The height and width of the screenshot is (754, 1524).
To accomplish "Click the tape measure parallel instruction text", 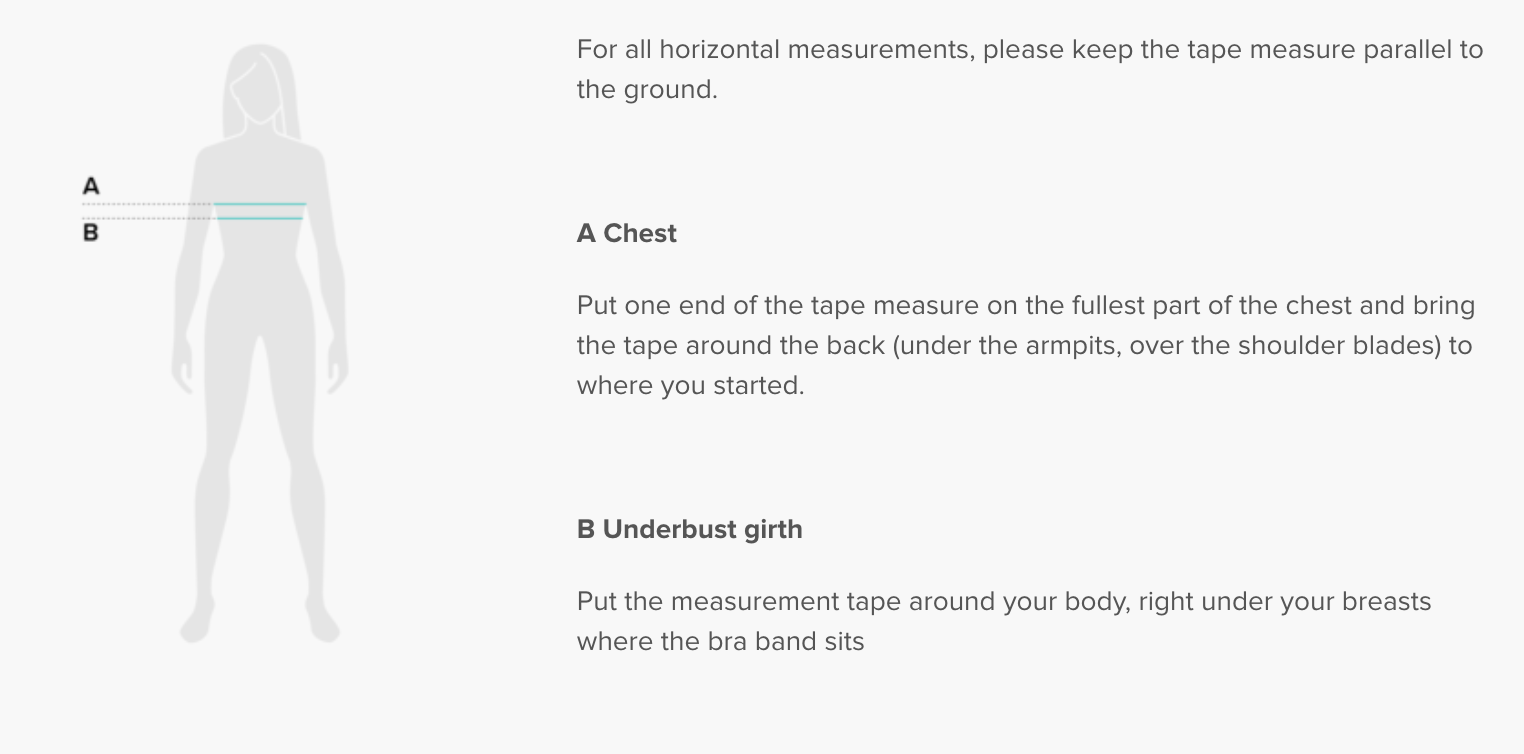I will click(x=1029, y=69).
